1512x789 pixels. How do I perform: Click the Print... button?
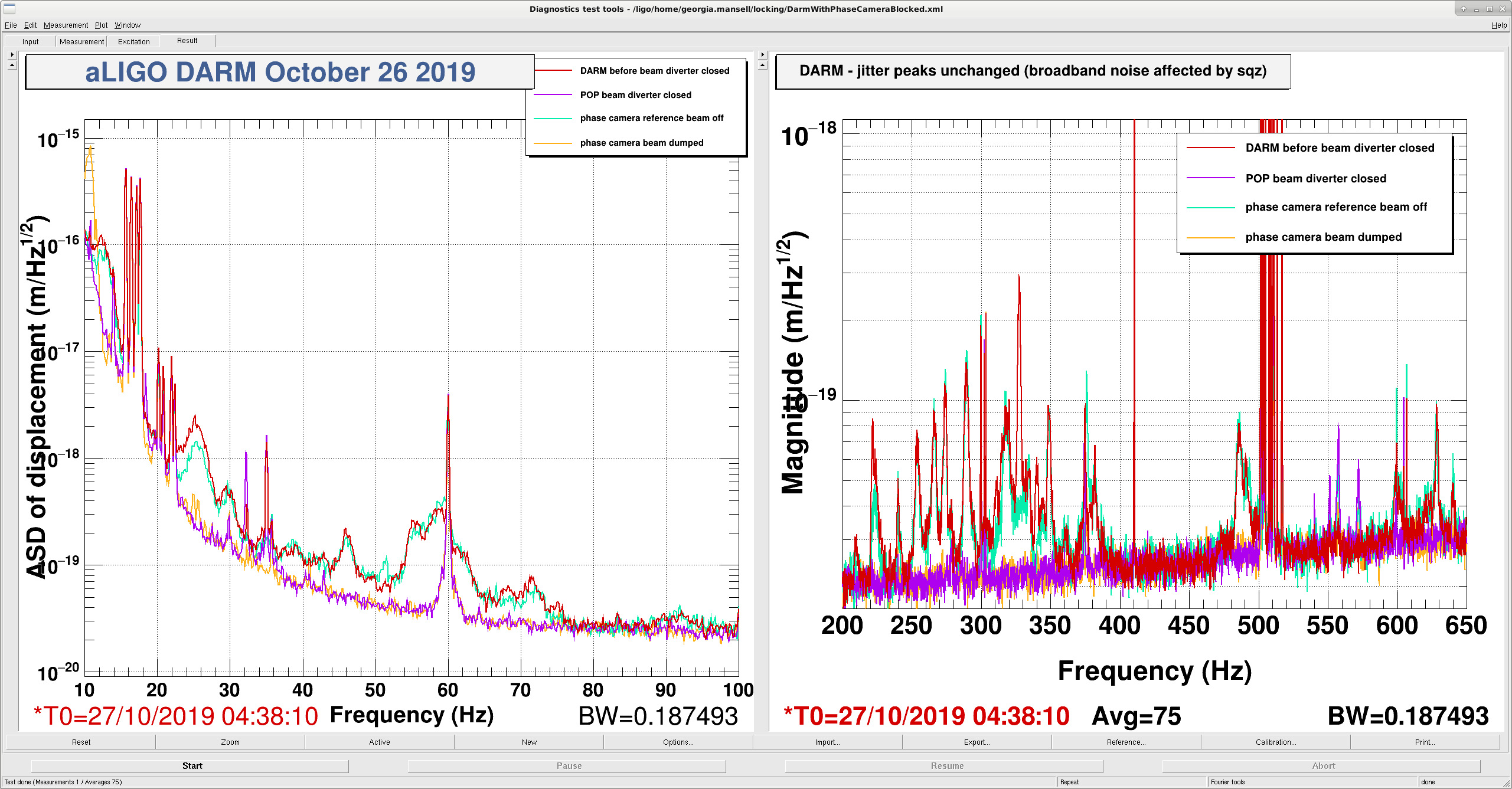click(1425, 742)
